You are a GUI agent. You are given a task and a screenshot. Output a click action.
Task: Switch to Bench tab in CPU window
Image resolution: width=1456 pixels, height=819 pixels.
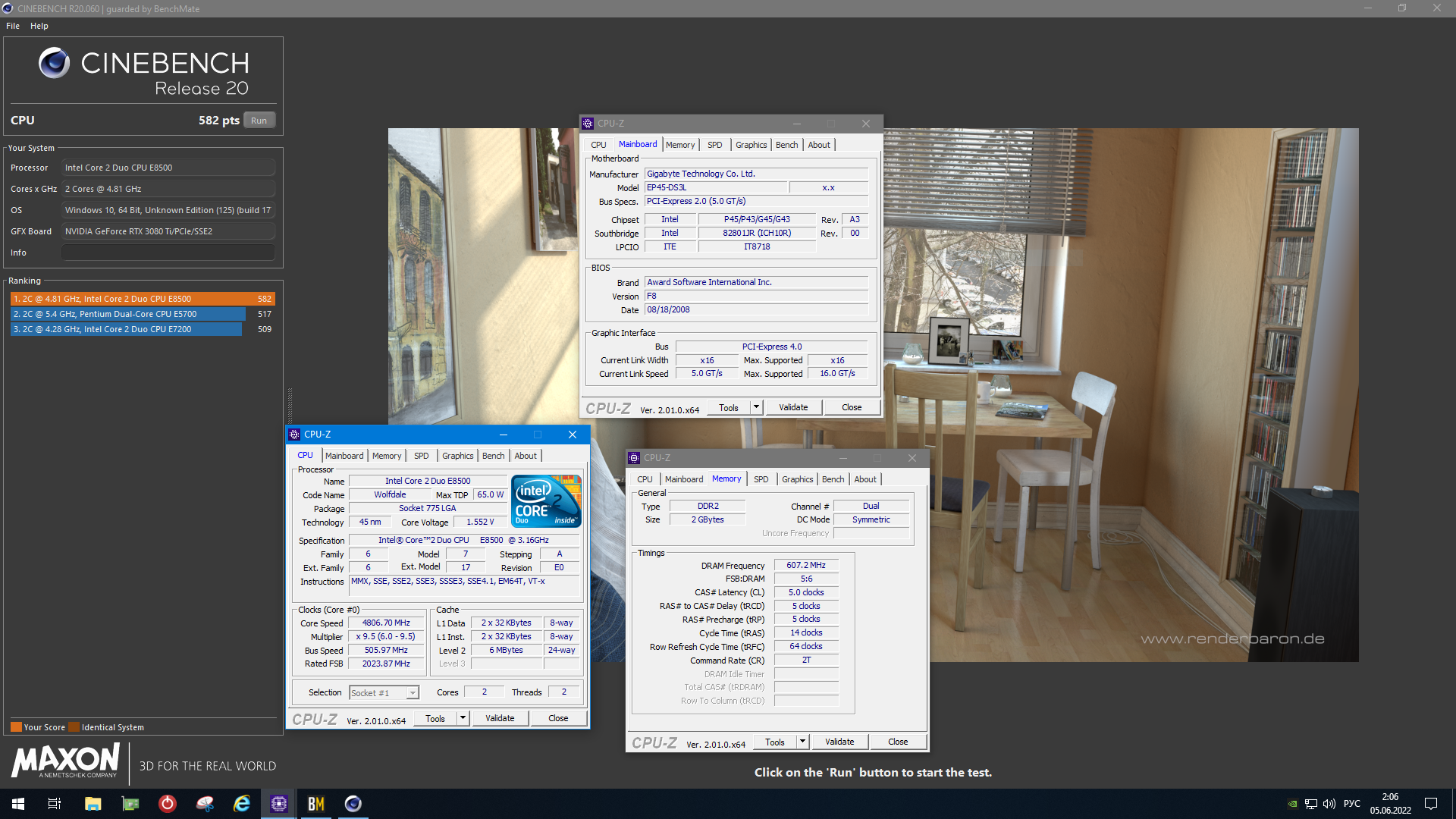pos(493,456)
